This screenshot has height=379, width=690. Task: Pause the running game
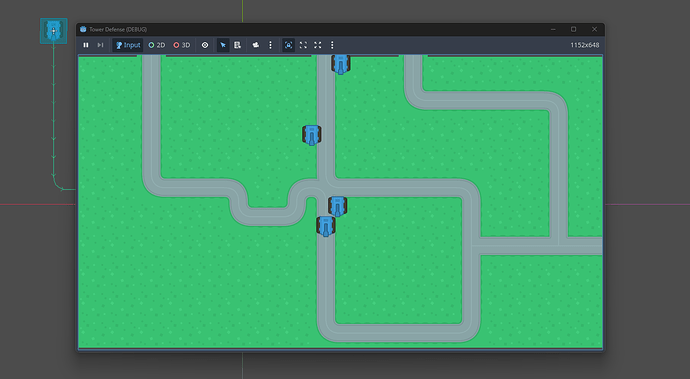point(86,45)
